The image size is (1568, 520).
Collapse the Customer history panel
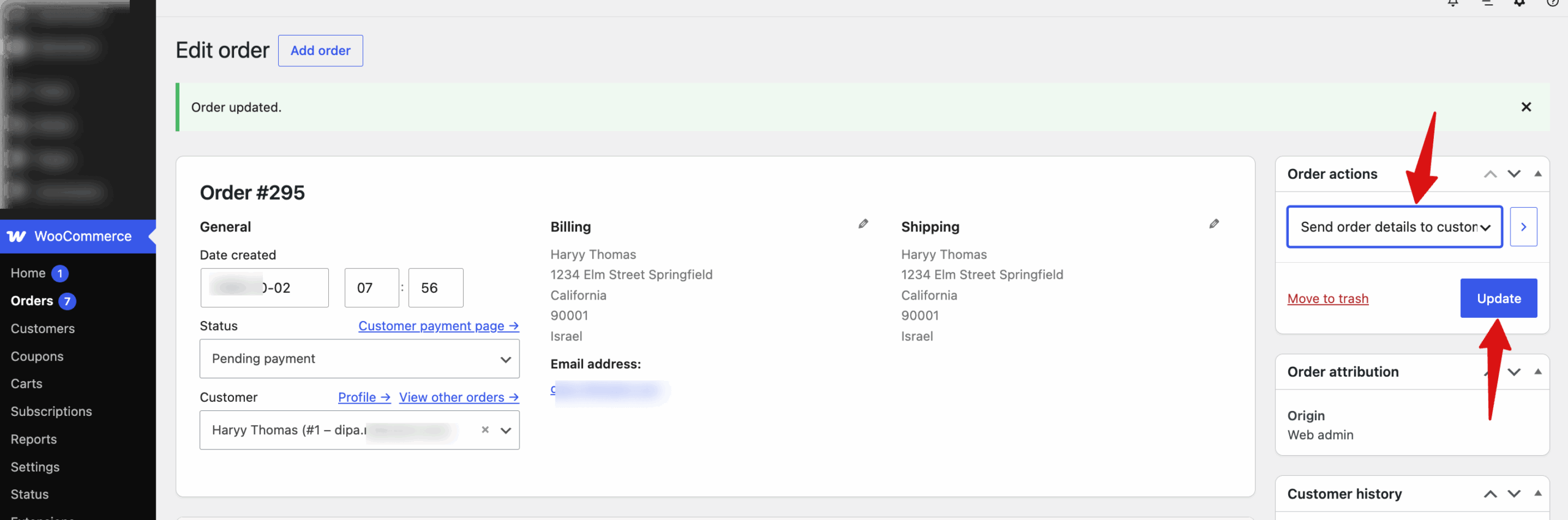(1538, 494)
